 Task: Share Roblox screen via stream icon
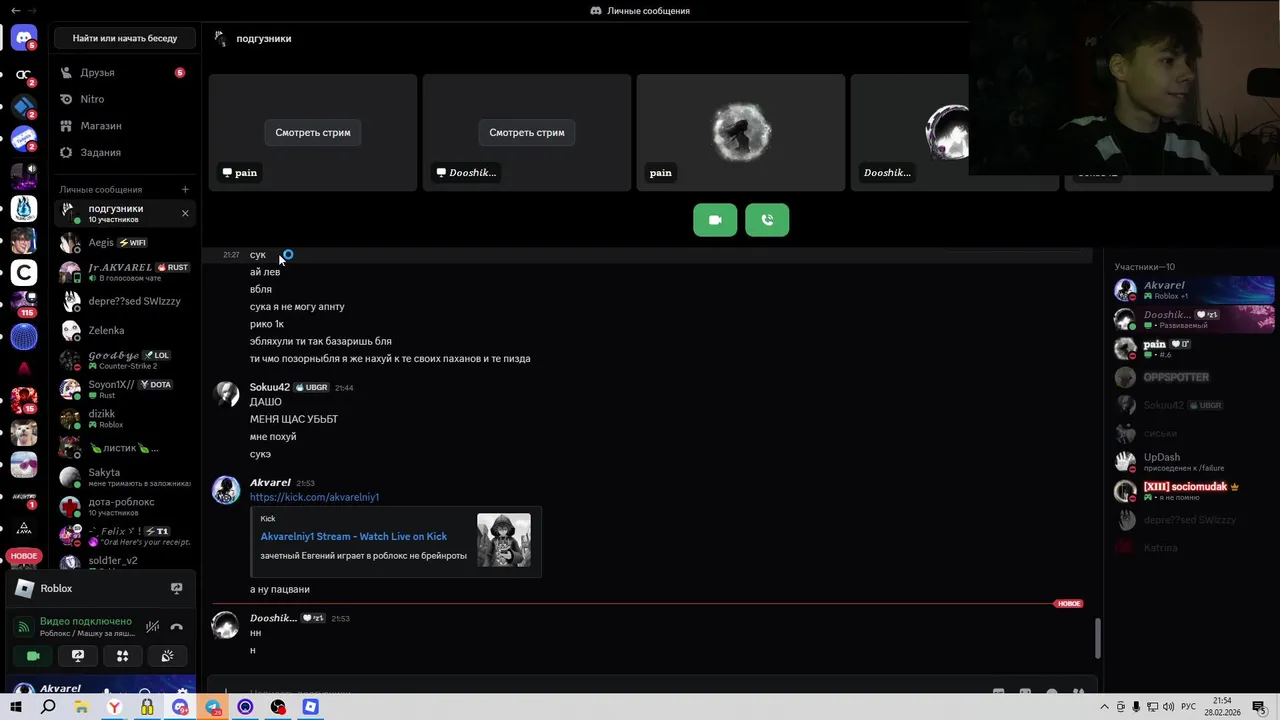coord(177,588)
